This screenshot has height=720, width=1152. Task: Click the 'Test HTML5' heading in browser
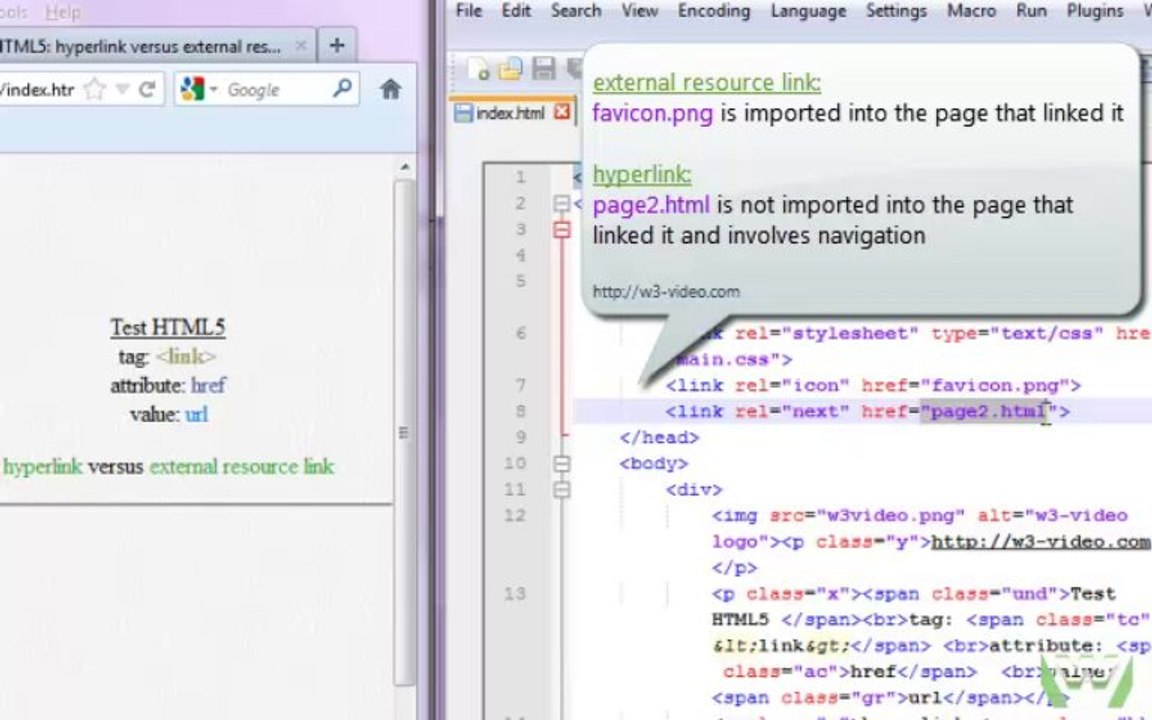coord(168,327)
